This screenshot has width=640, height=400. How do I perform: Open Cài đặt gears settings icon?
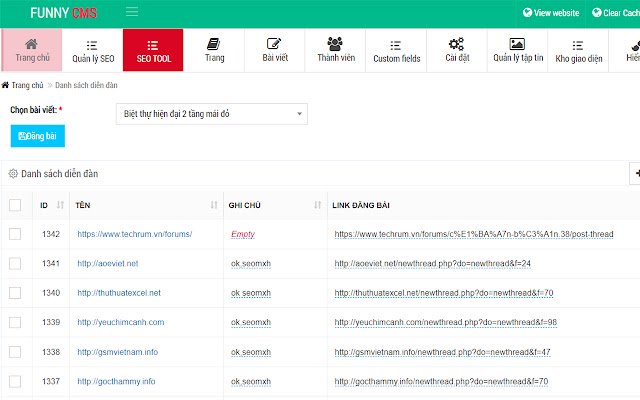457,50
